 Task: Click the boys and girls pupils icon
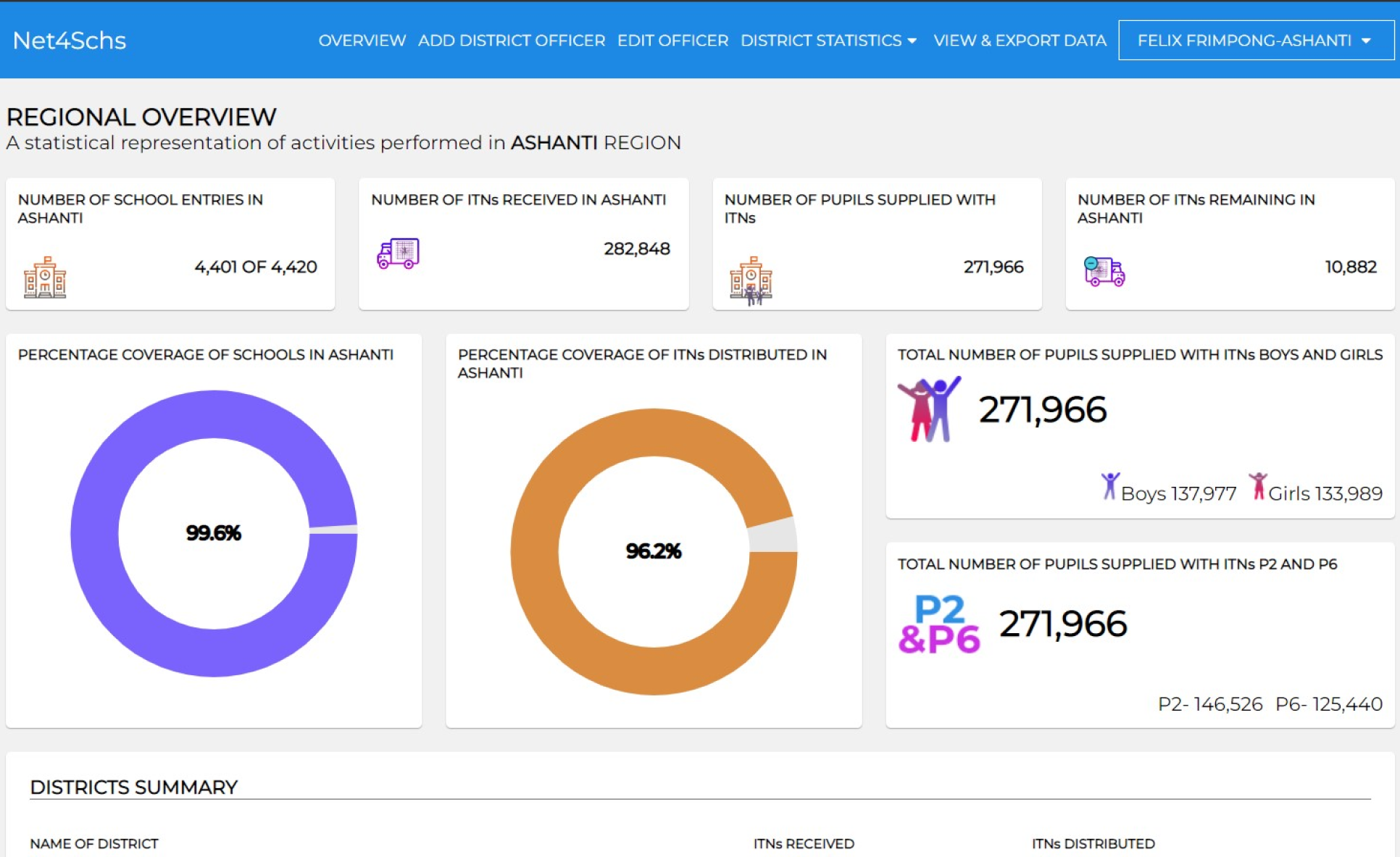[x=929, y=409]
